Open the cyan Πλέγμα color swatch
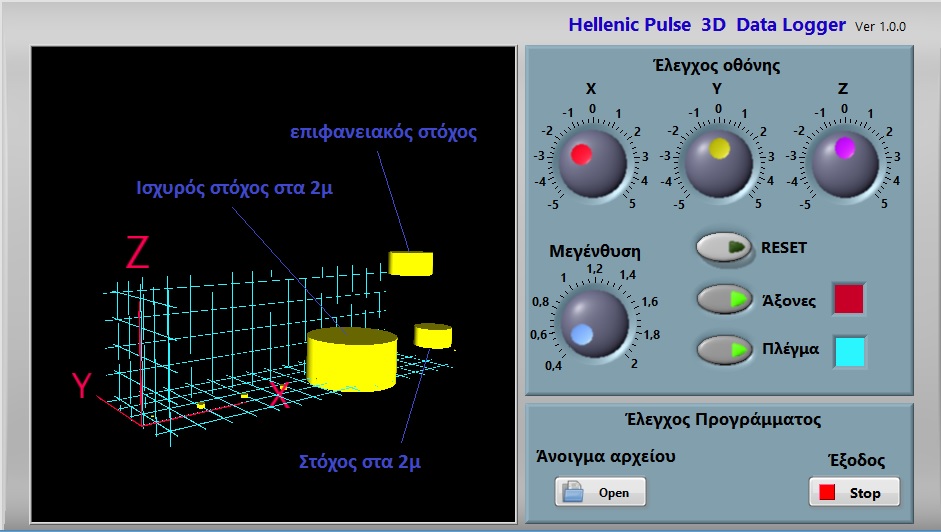 pyautogui.click(x=849, y=352)
